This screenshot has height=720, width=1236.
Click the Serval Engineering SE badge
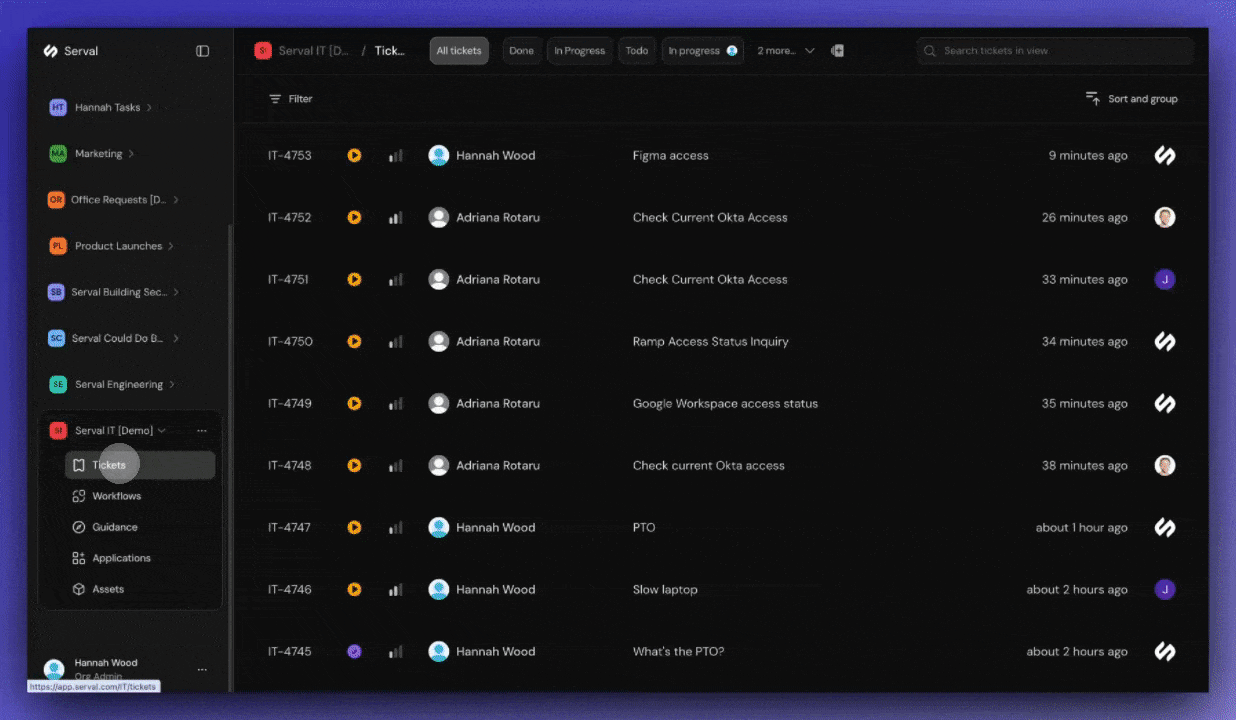click(x=58, y=385)
